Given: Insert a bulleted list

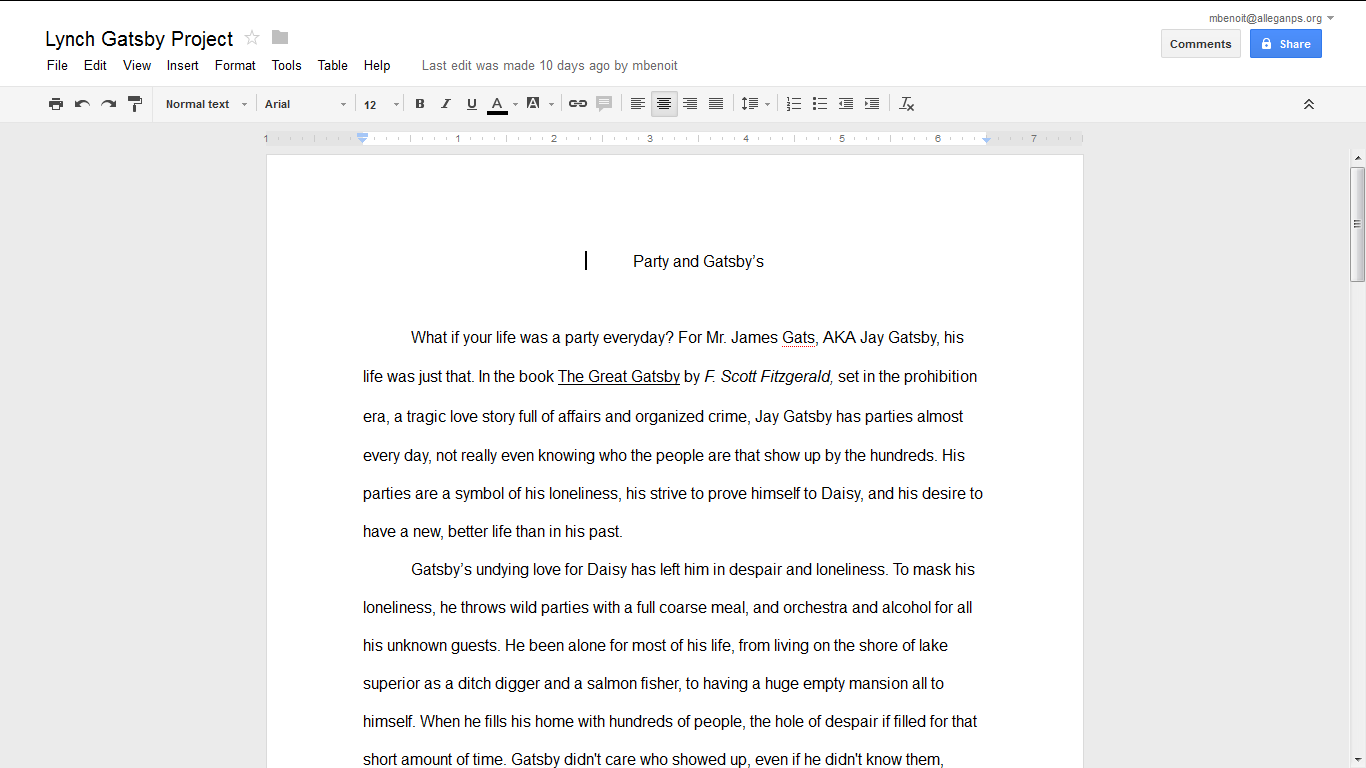Looking at the screenshot, I should tap(820, 104).
